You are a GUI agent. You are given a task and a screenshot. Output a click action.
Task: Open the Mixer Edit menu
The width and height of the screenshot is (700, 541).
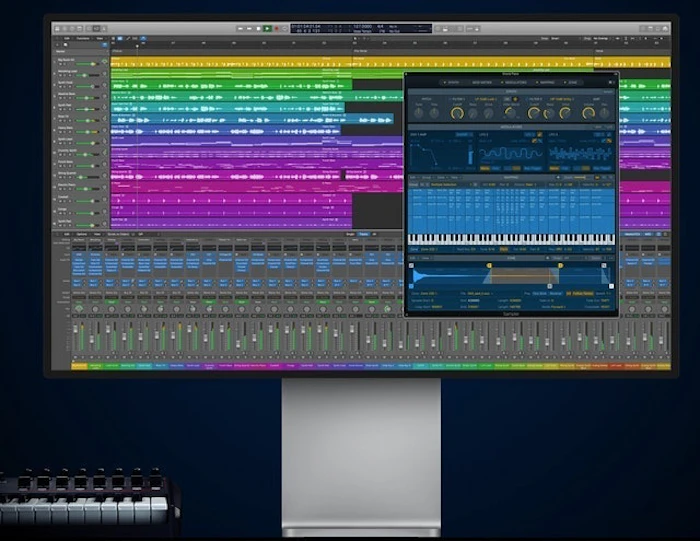click(x=67, y=234)
